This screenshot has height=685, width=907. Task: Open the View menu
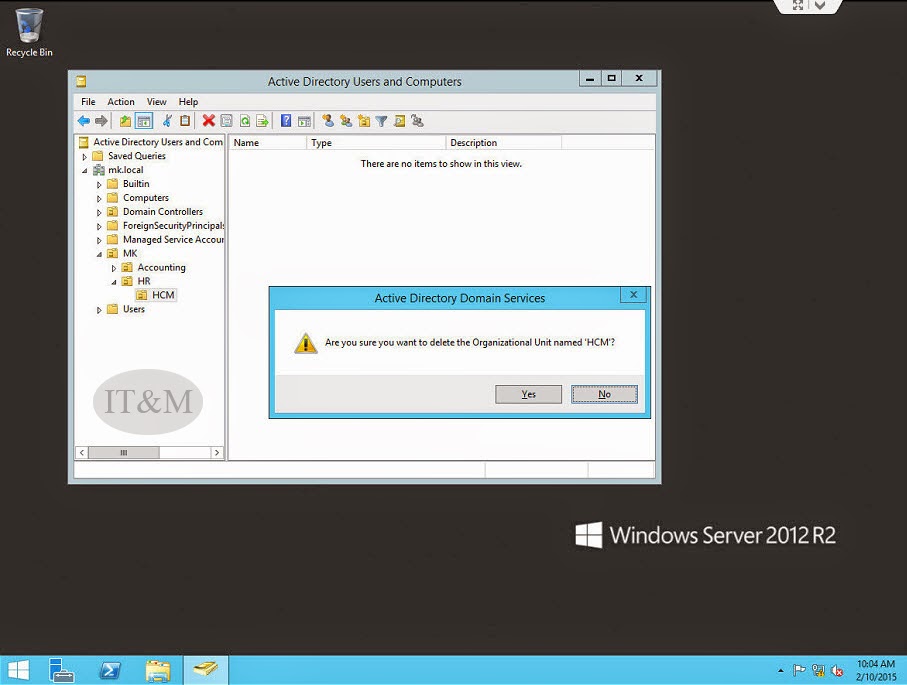(x=156, y=101)
